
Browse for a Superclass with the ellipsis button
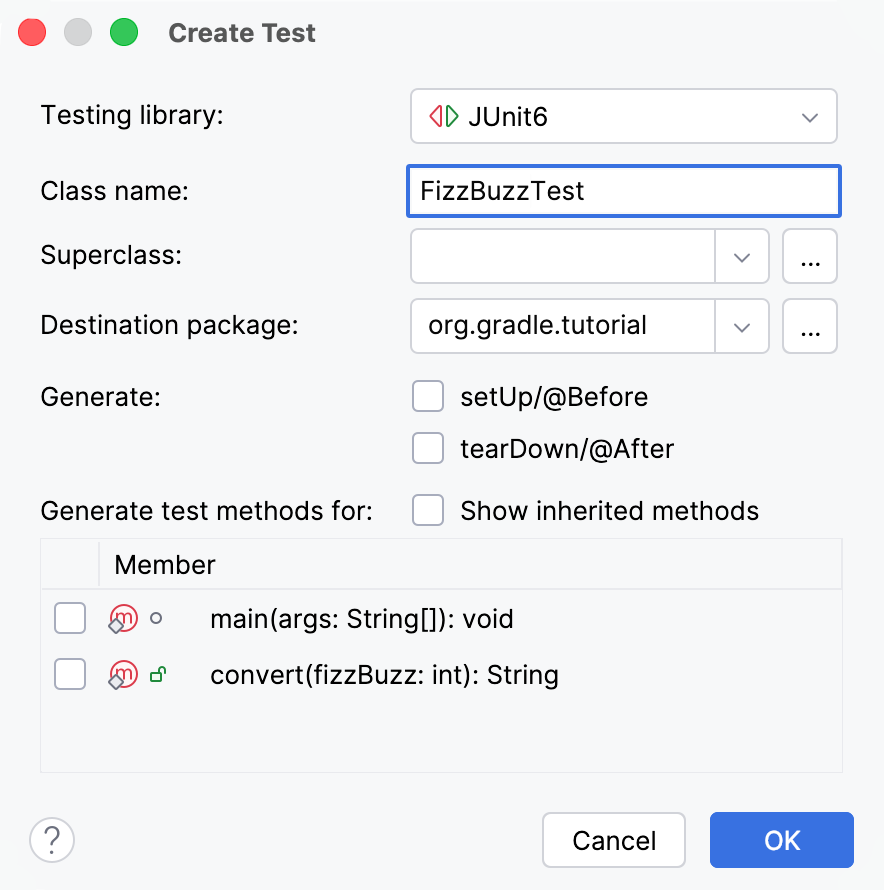(810, 256)
